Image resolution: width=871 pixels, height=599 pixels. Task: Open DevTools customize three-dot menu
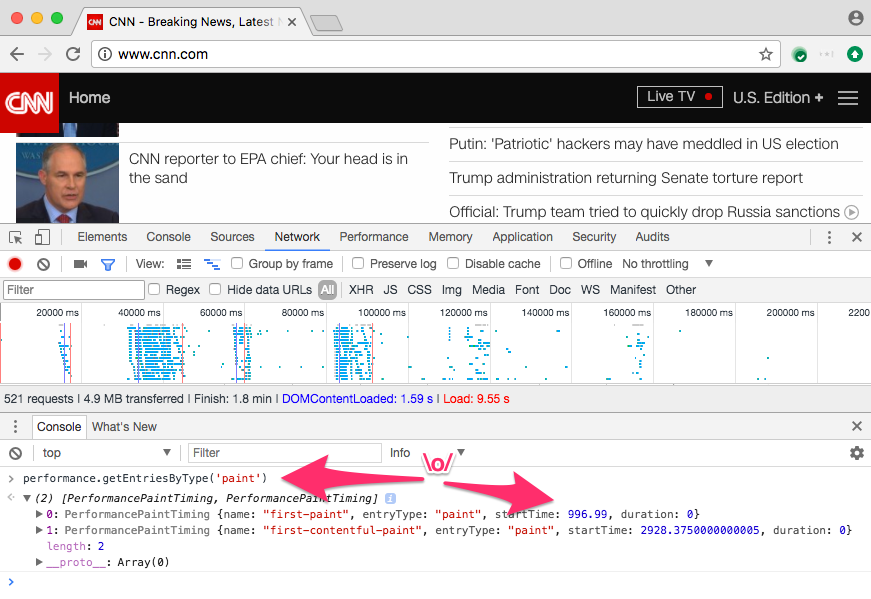pyautogui.click(x=829, y=237)
